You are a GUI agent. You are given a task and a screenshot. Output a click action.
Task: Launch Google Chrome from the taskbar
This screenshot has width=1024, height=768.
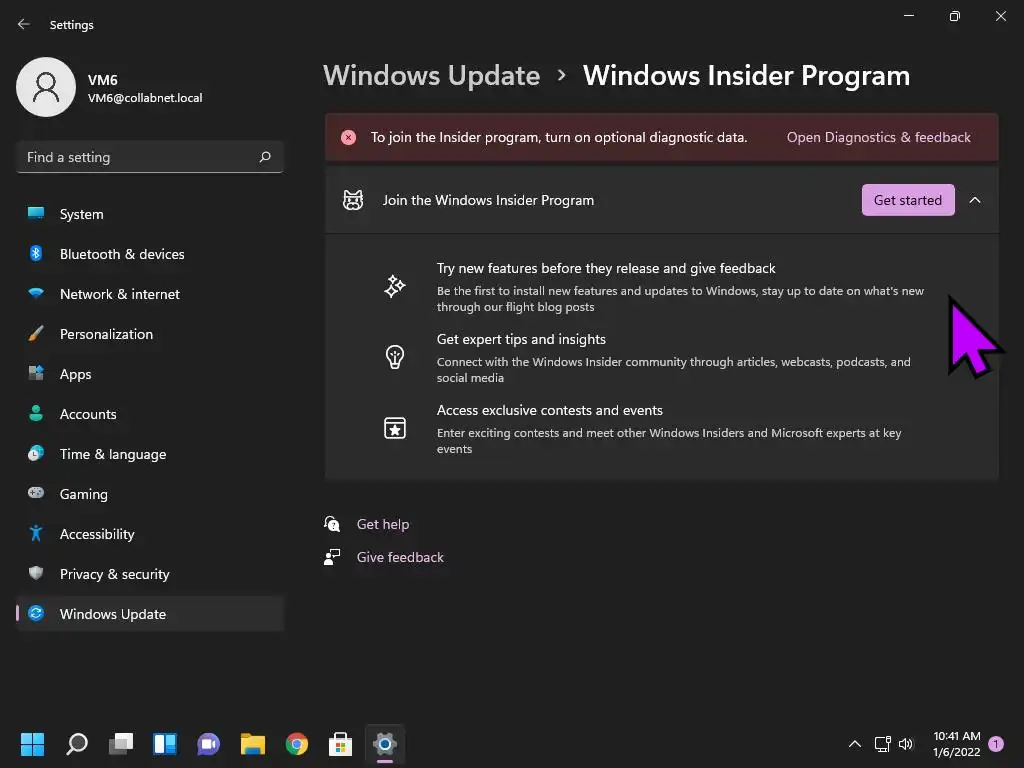[x=296, y=744]
